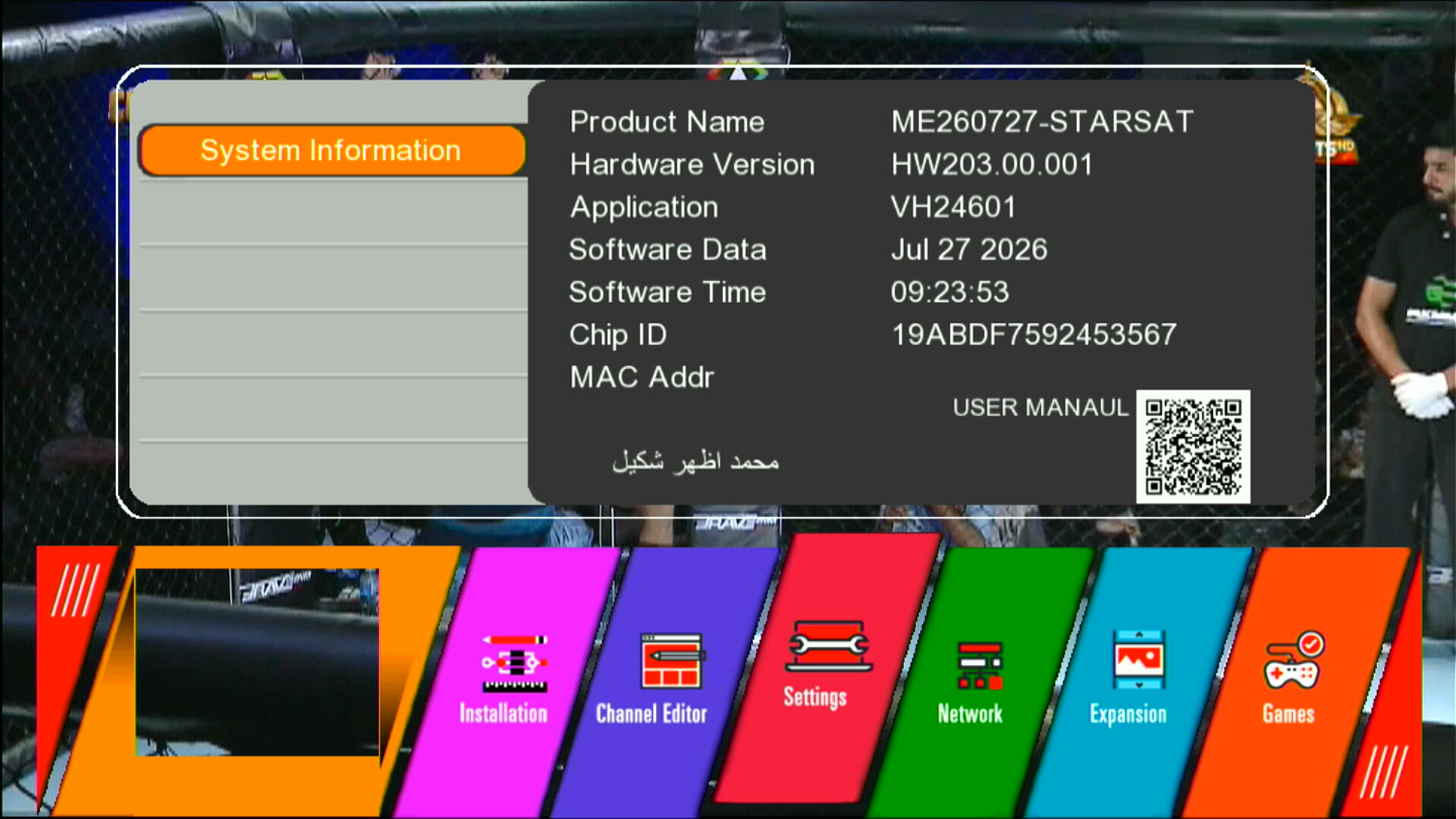
Task: Click the Software Data label
Action: [668, 249]
